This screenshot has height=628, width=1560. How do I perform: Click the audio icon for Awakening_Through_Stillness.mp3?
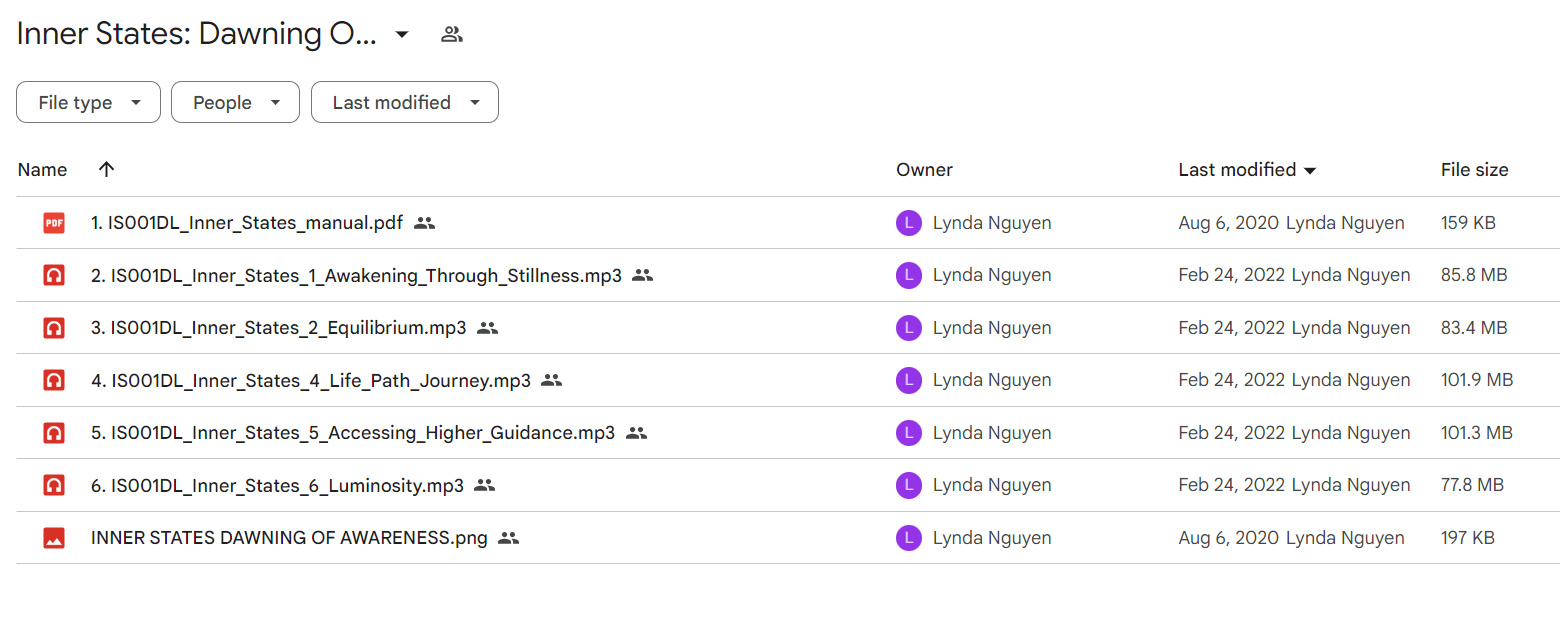point(54,275)
